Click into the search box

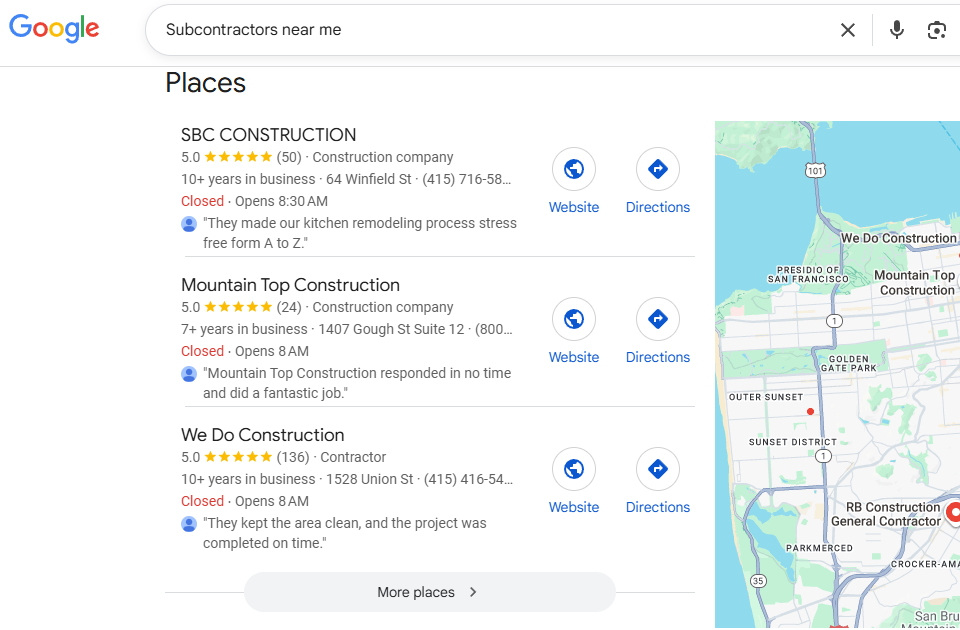point(490,30)
